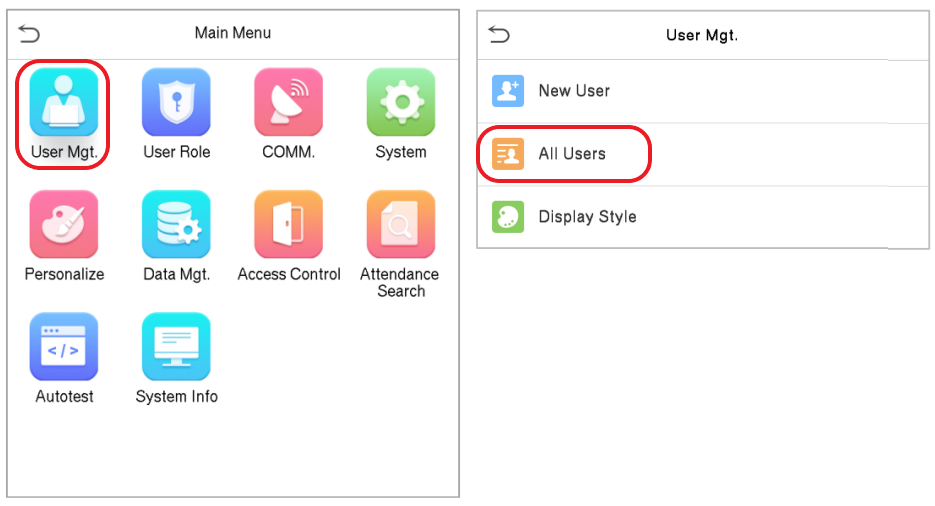This screenshot has height=506, width=935.
Task: Go back from User Mgt. screen
Action: pyautogui.click(x=499, y=35)
